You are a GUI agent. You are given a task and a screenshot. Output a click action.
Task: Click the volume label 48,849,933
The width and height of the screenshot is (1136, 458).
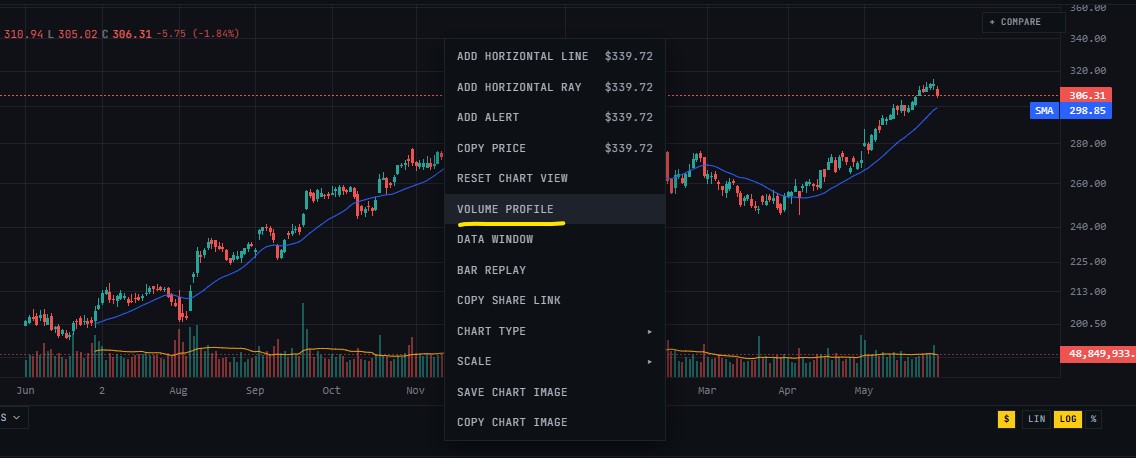point(1097,354)
